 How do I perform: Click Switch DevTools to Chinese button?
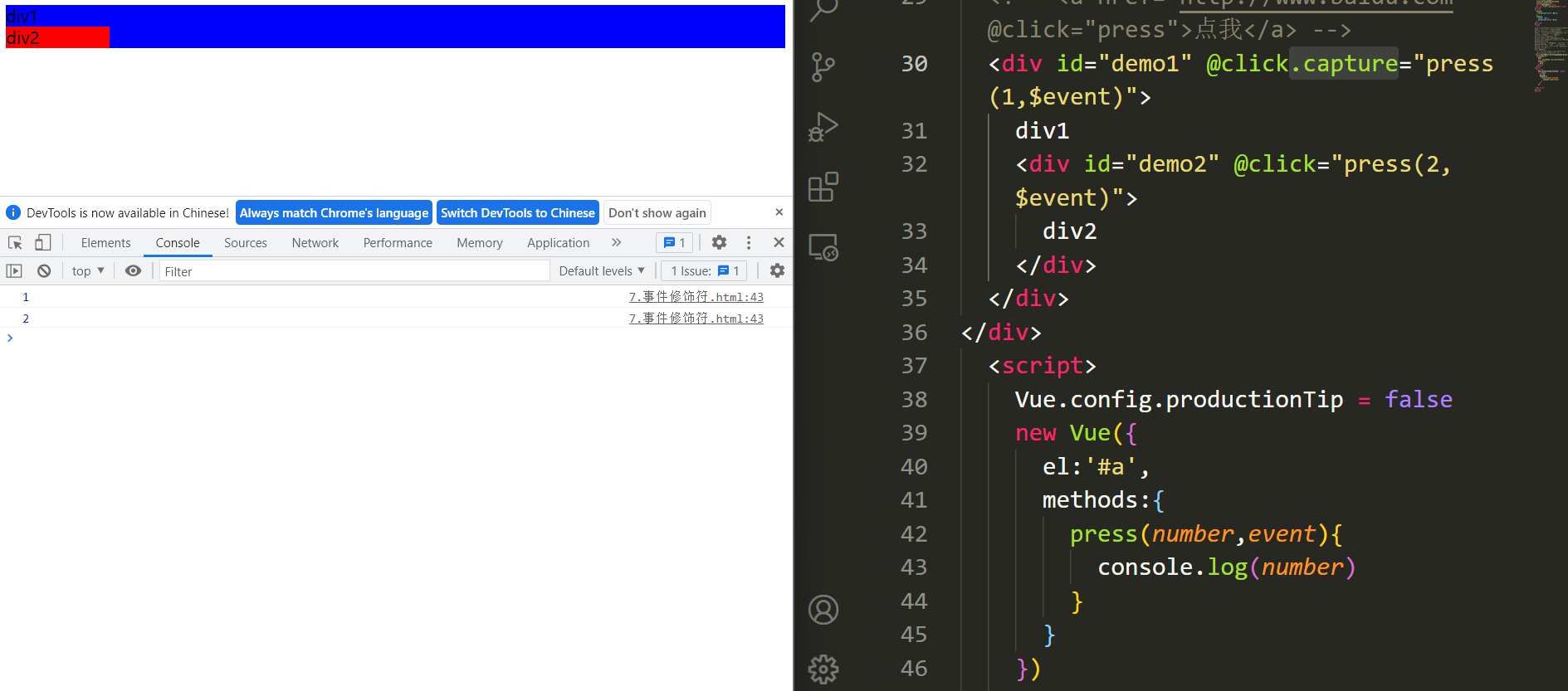point(518,212)
